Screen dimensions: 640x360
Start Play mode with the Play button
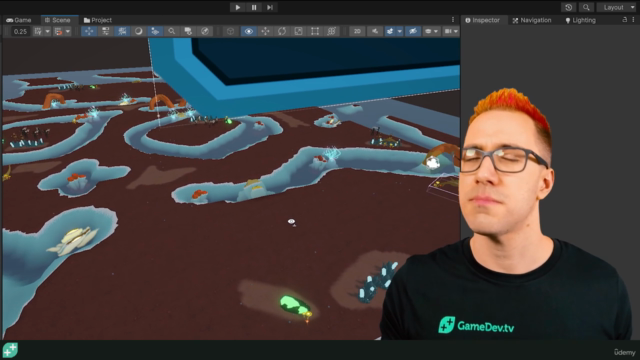click(x=238, y=7)
